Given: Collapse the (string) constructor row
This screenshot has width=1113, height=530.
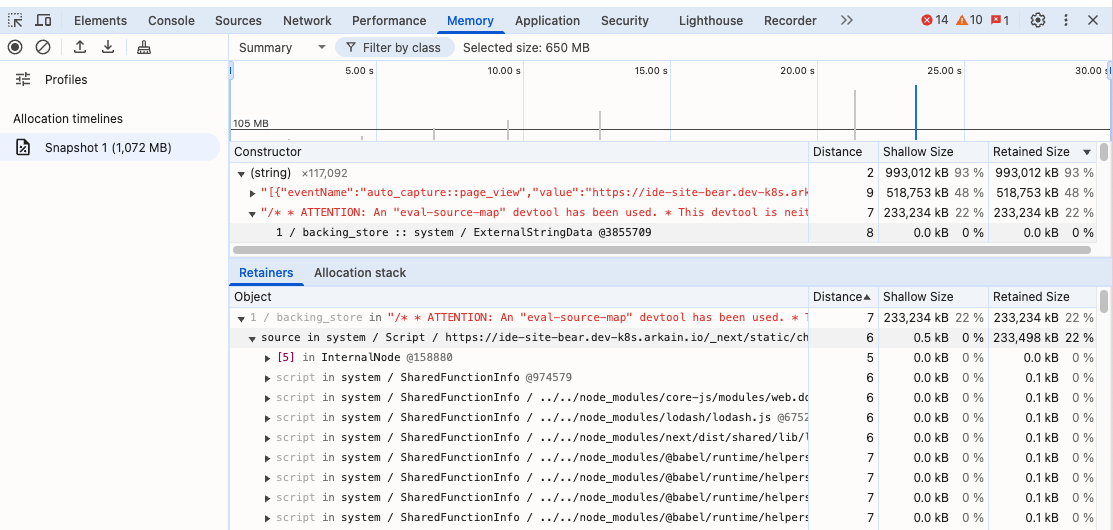Looking at the screenshot, I should (241, 173).
